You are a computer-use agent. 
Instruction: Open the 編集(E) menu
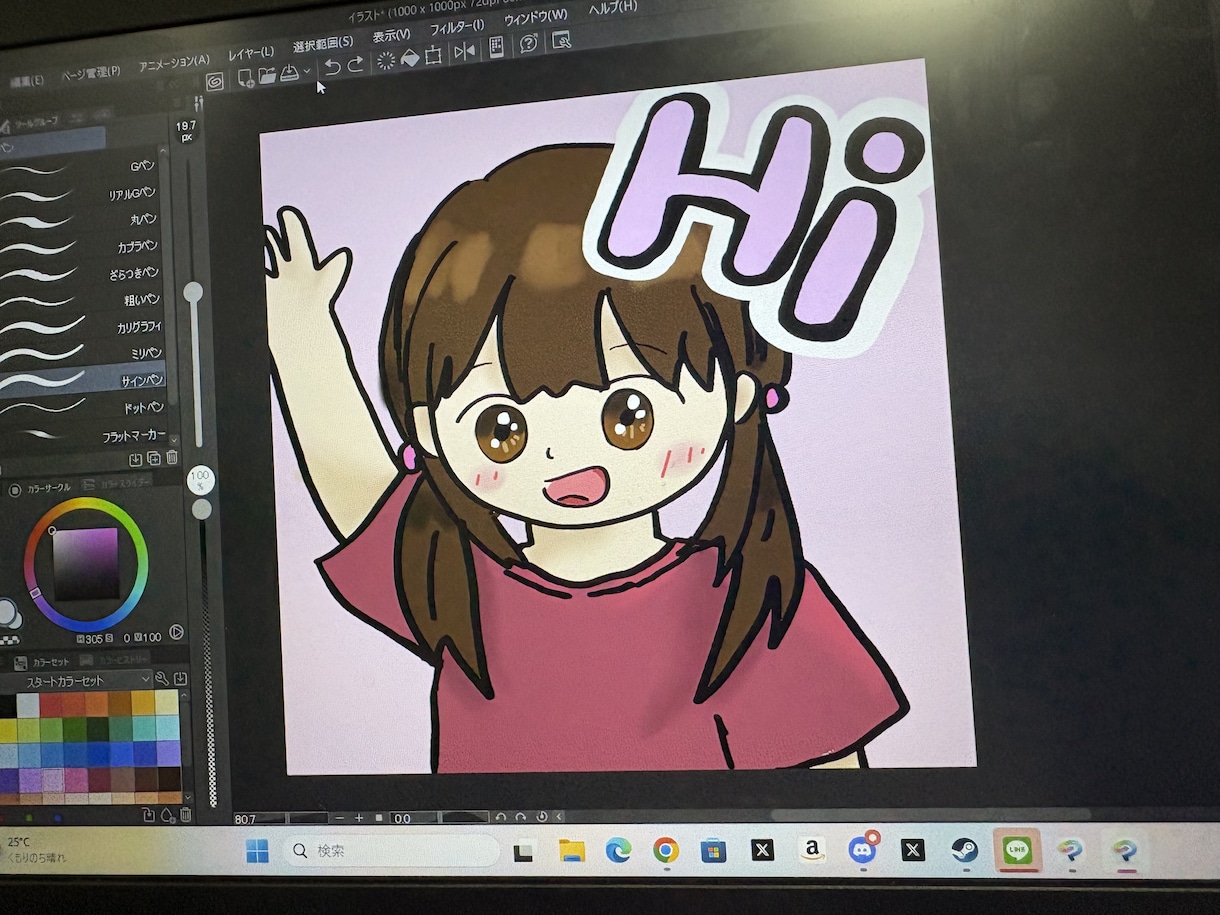pyautogui.click(x=25, y=80)
